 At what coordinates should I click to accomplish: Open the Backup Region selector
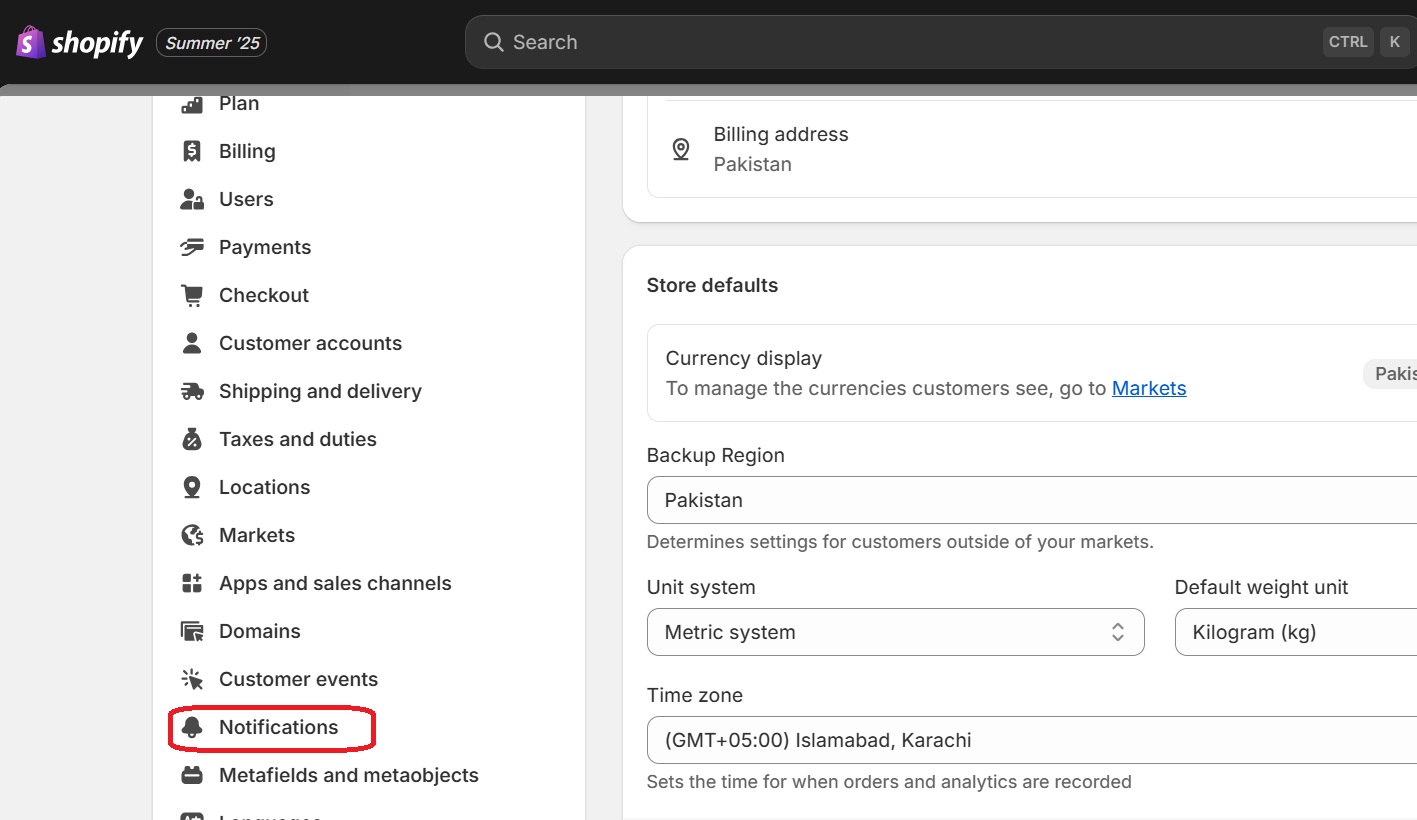(1030, 500)
